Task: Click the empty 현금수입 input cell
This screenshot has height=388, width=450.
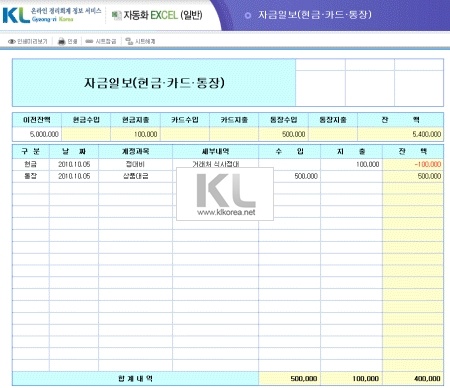Action: 86,134
